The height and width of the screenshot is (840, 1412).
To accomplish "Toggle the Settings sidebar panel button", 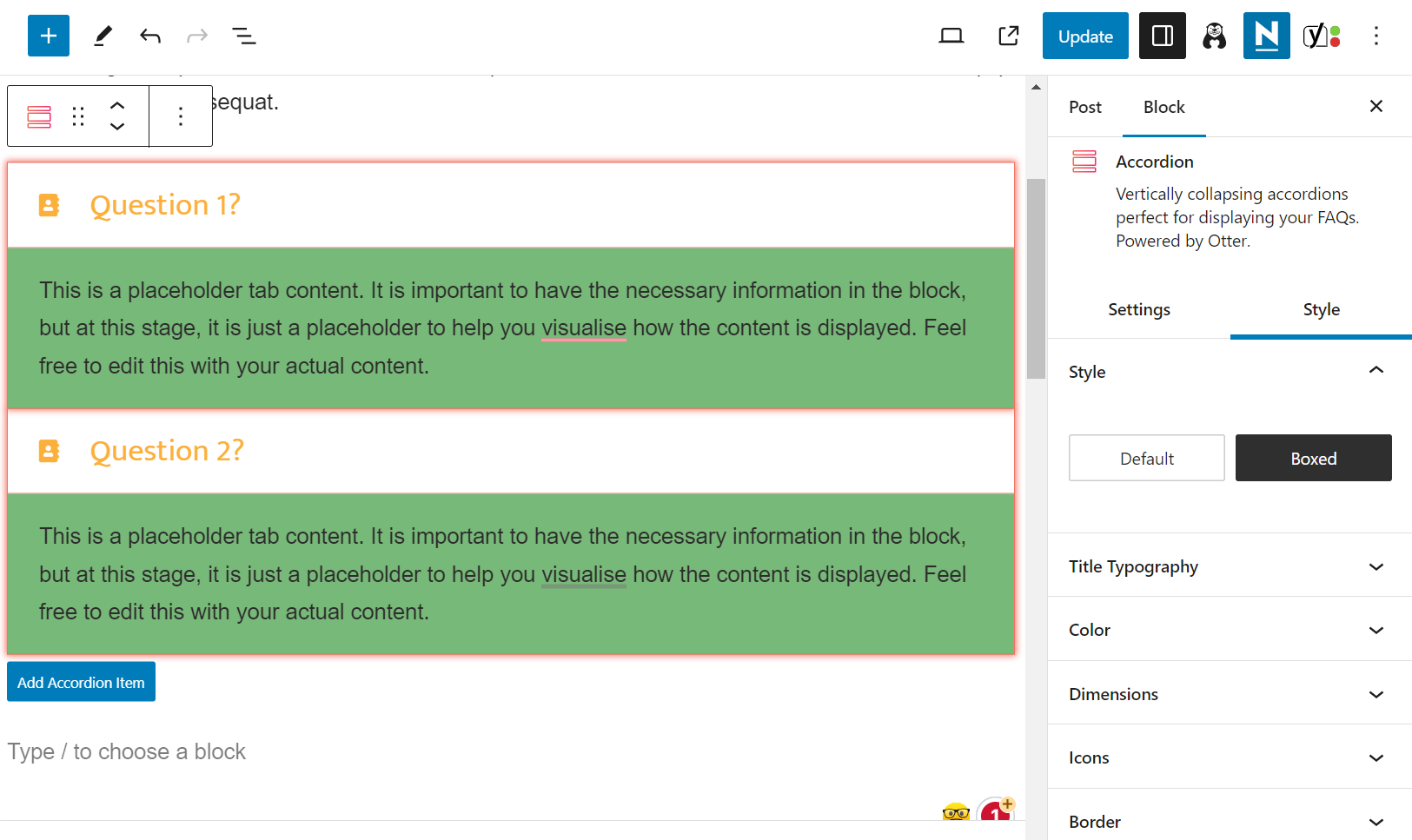I will pos(1162,36).
